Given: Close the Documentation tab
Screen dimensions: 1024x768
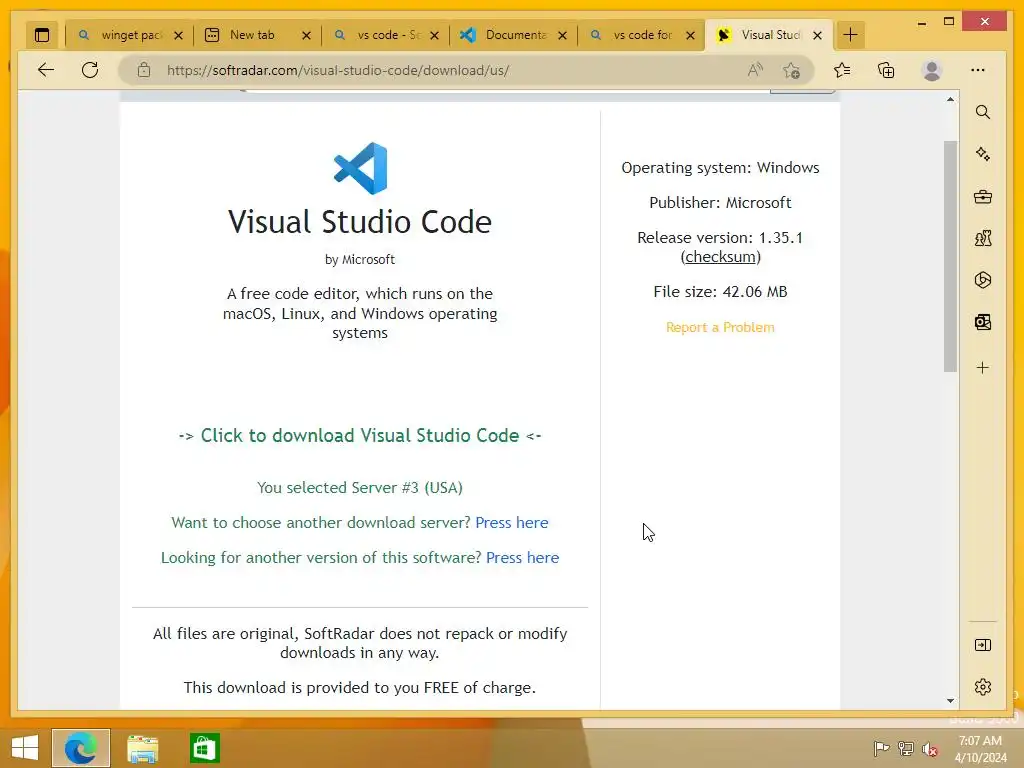Looking at the screenshot, I should point(562,35).
